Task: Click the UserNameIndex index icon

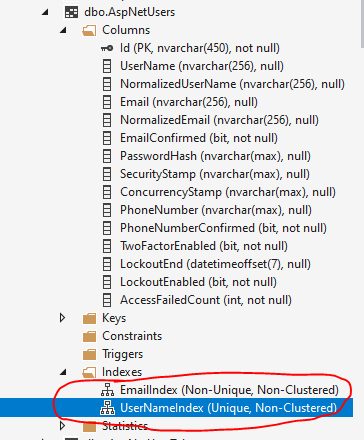Action: tap(107, 408)
